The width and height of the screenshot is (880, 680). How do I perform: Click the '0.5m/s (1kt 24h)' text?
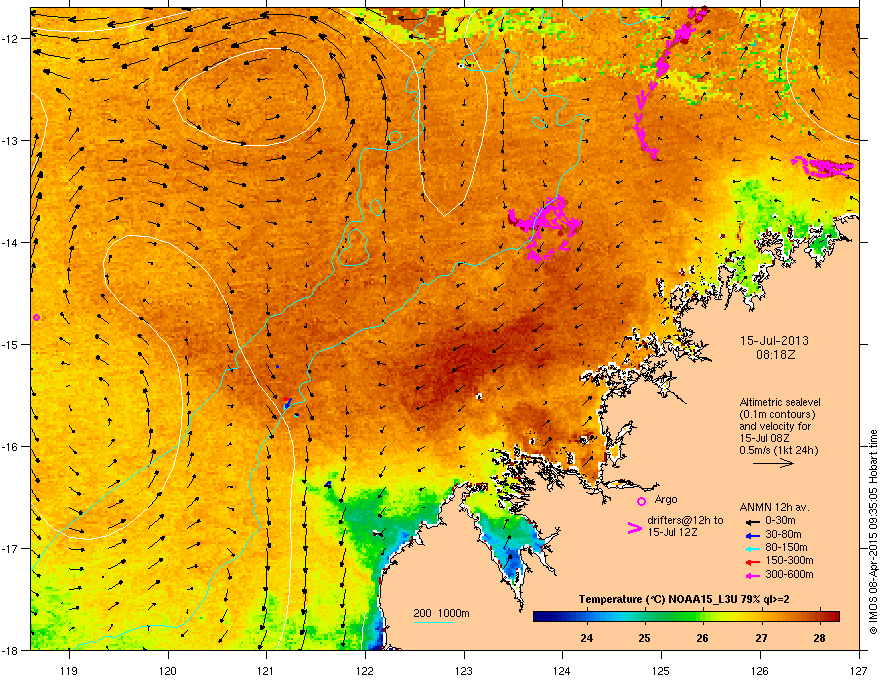coord(779,450)
